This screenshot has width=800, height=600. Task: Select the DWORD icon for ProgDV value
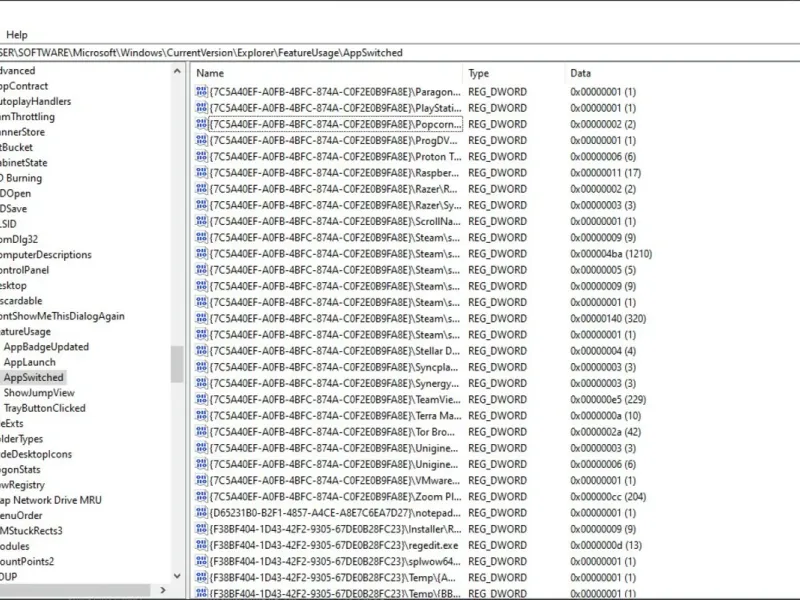pyautogui.click(x=202, y=140)
